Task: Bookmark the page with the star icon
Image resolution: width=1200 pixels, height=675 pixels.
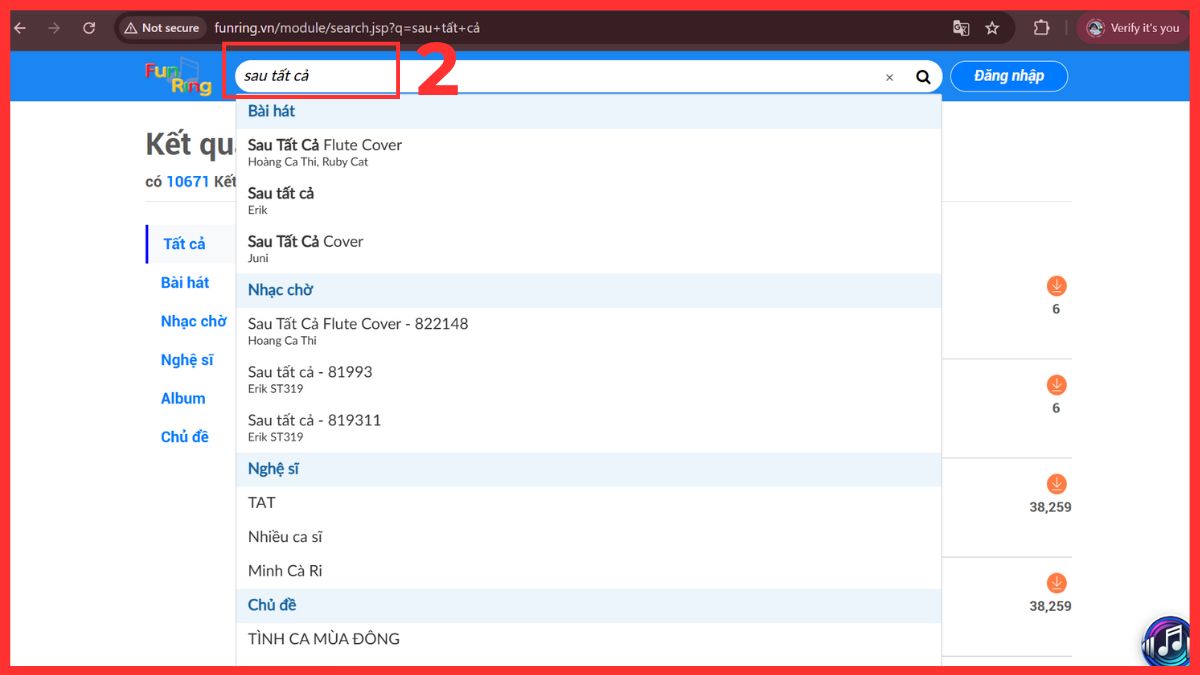Action: [992, 28]
